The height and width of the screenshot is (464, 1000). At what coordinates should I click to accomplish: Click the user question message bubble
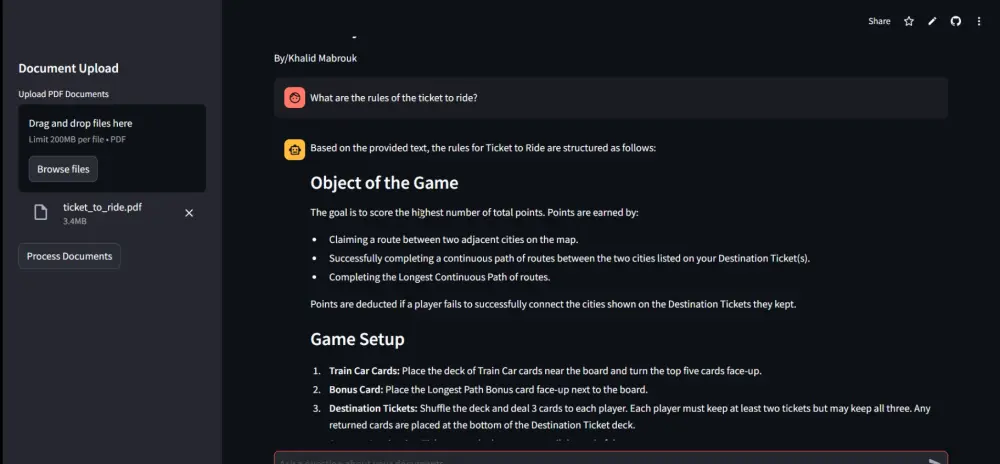(610, 98)
